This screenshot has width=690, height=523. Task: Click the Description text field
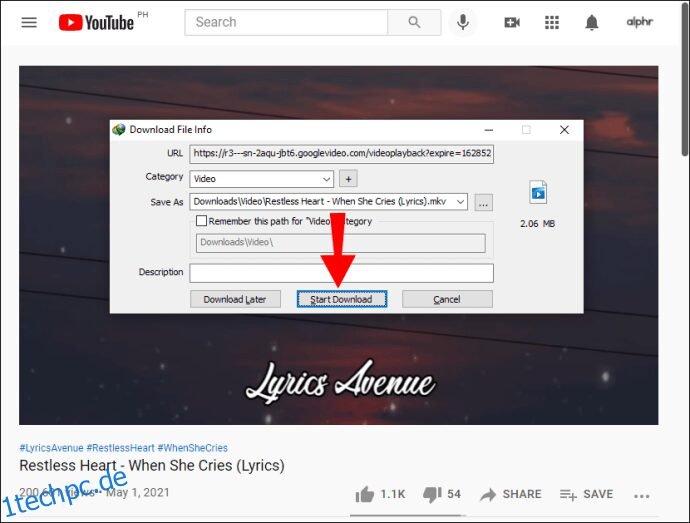341,273
